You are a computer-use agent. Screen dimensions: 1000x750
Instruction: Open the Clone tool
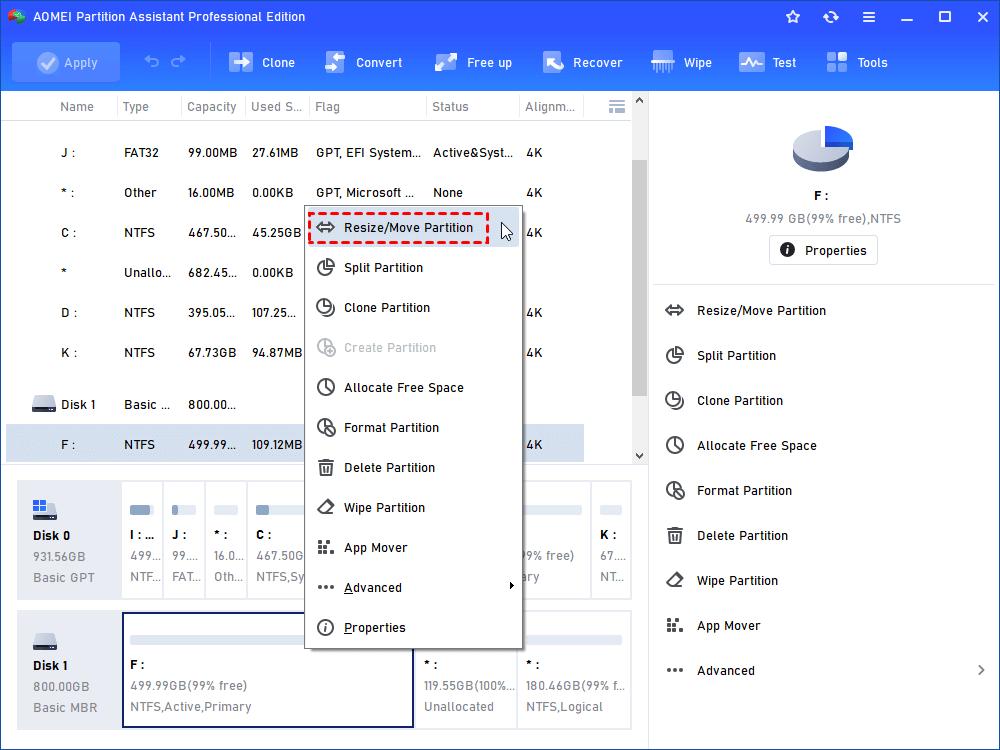coord(262,62)
